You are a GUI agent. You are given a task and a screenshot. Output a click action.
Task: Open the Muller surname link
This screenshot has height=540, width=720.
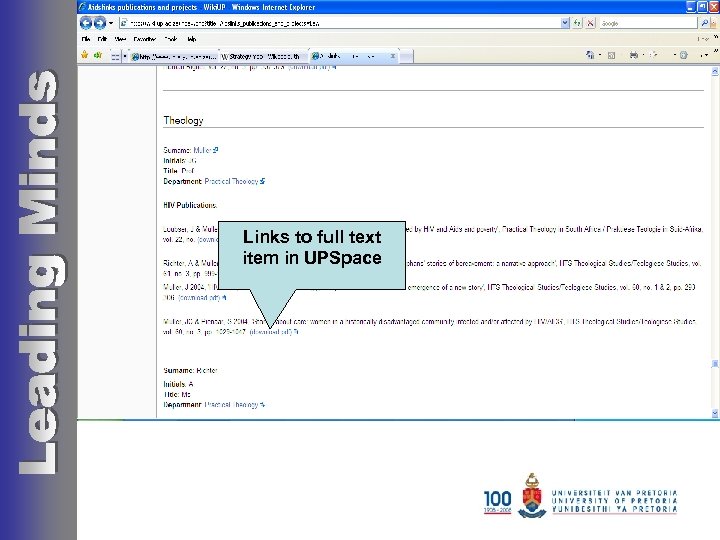coord(205,150)
